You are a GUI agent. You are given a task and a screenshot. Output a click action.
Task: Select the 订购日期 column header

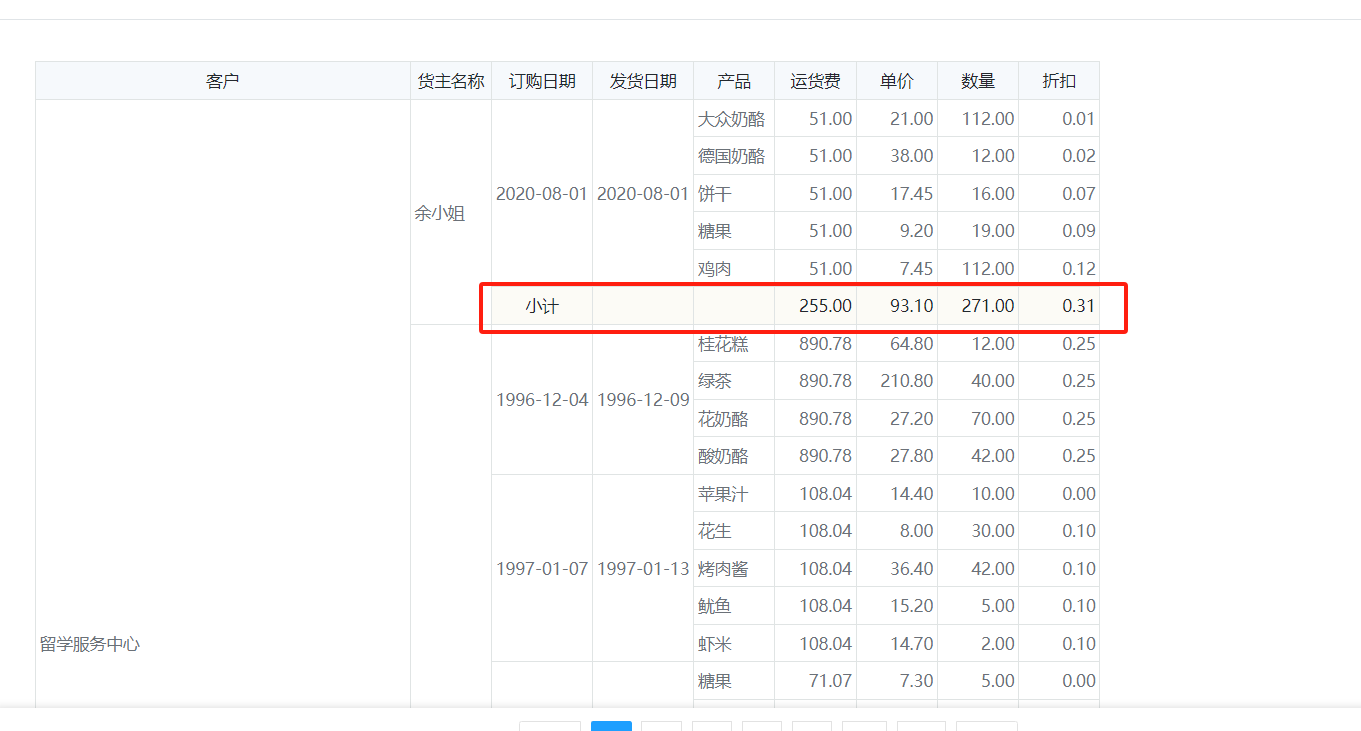541,81
